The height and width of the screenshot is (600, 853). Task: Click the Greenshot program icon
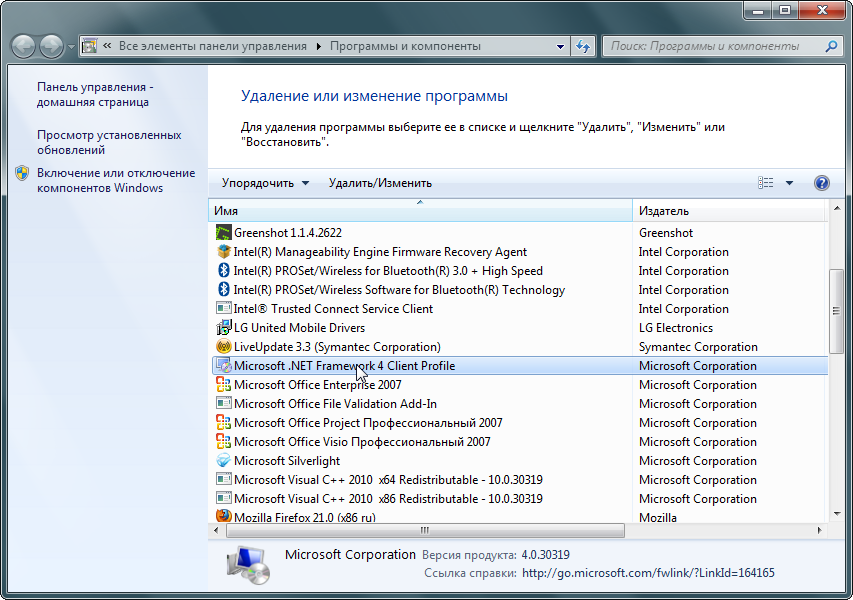(224, 233)
